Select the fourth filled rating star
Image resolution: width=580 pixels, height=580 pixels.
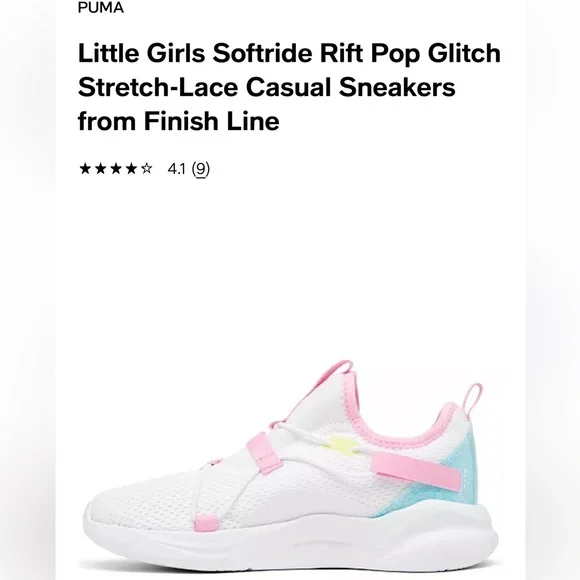[x=131, y=169]
